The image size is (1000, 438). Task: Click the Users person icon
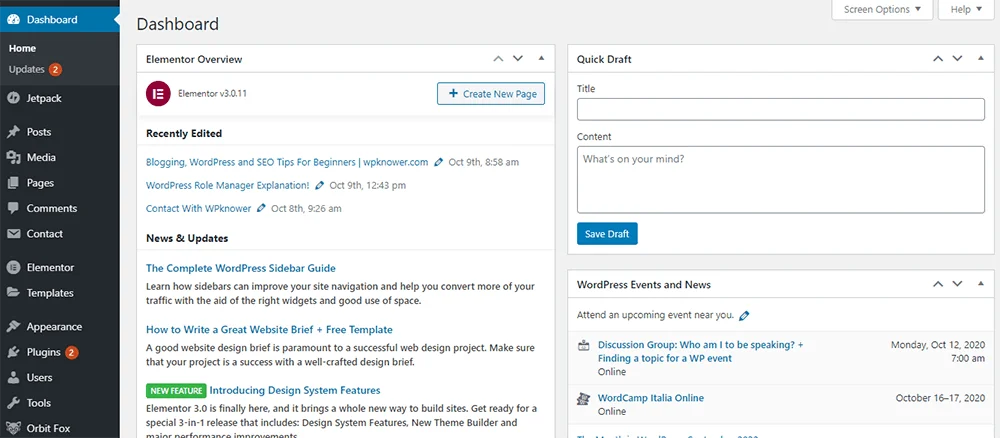(x=13, y=377)
